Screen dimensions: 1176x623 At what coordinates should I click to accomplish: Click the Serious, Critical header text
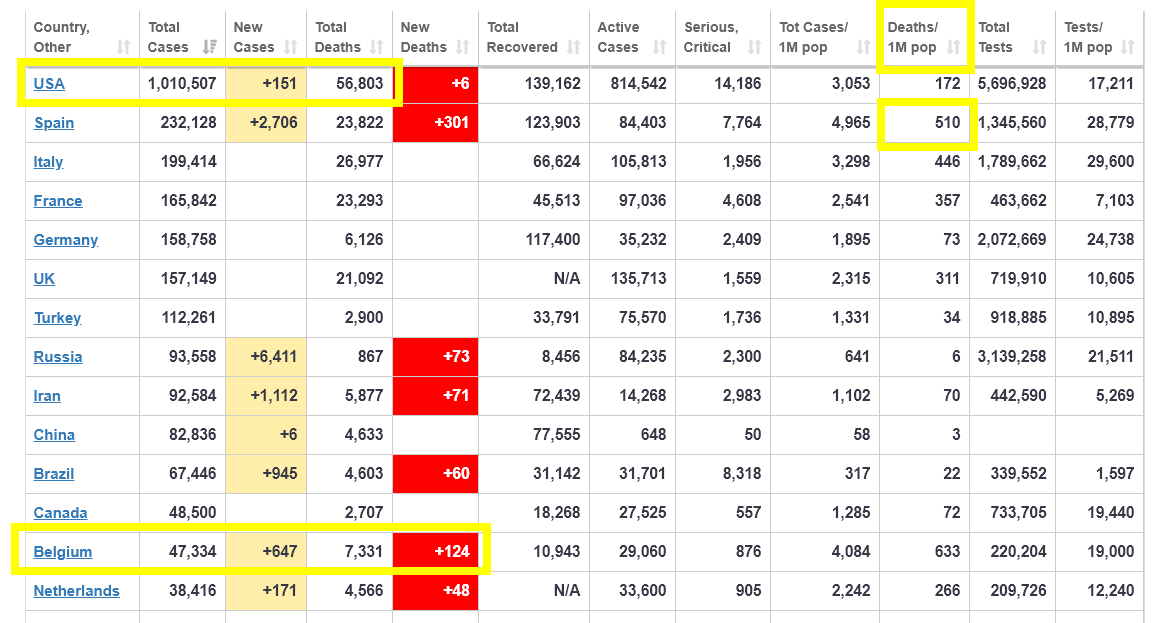pyautogui.click(x=711, y=37)
